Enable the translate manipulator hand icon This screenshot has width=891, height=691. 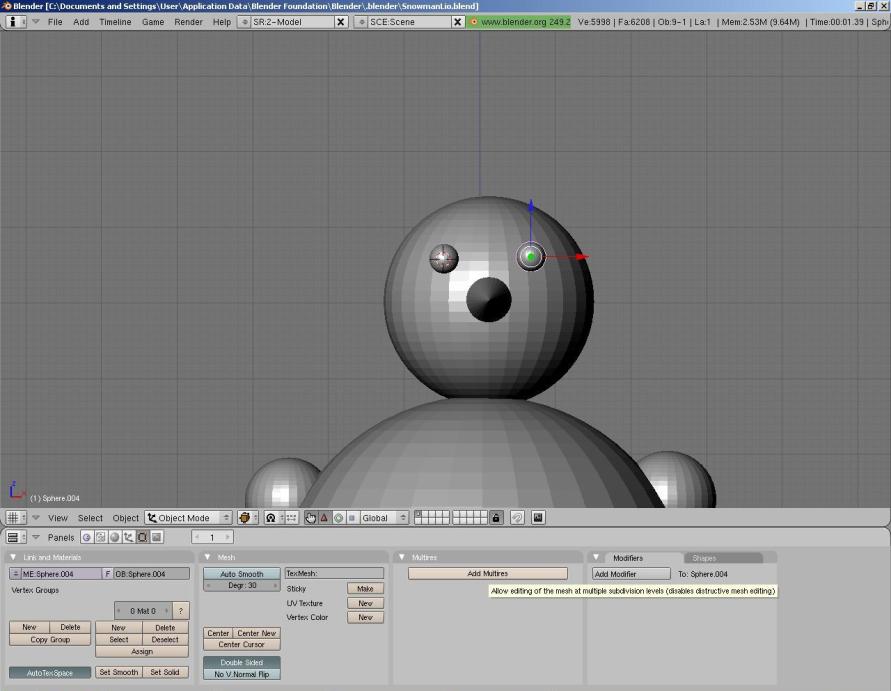coord(309,517)
